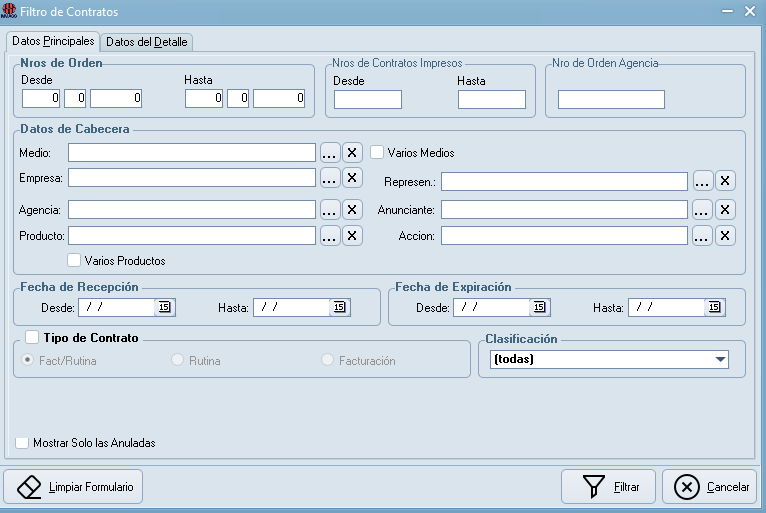
Task: Clear the Anunciante field with X icon
Action: coord(725,210)
